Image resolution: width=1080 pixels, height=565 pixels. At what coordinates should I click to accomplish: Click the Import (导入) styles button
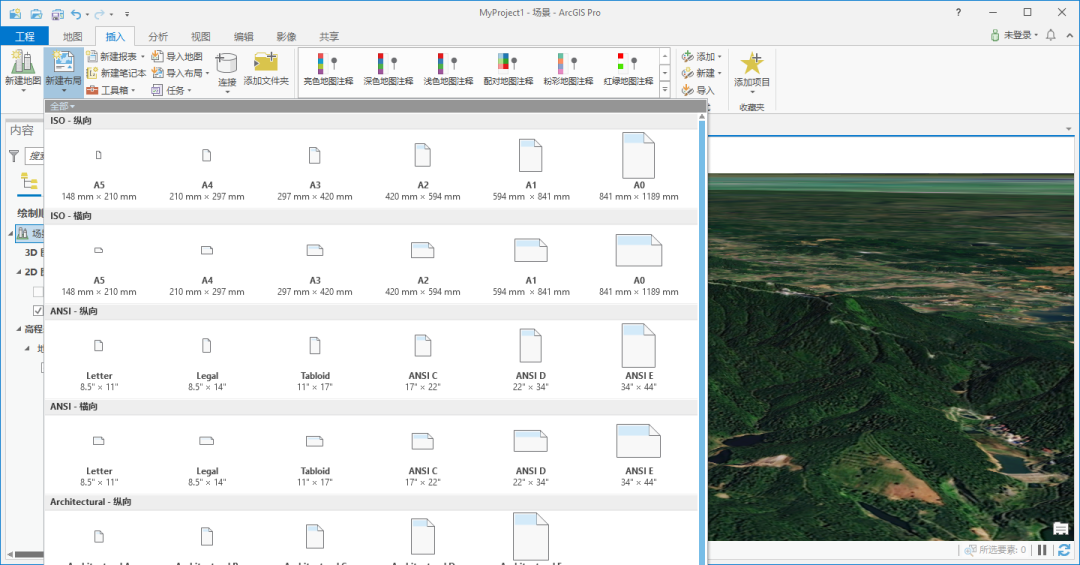(x=699, y=90)
